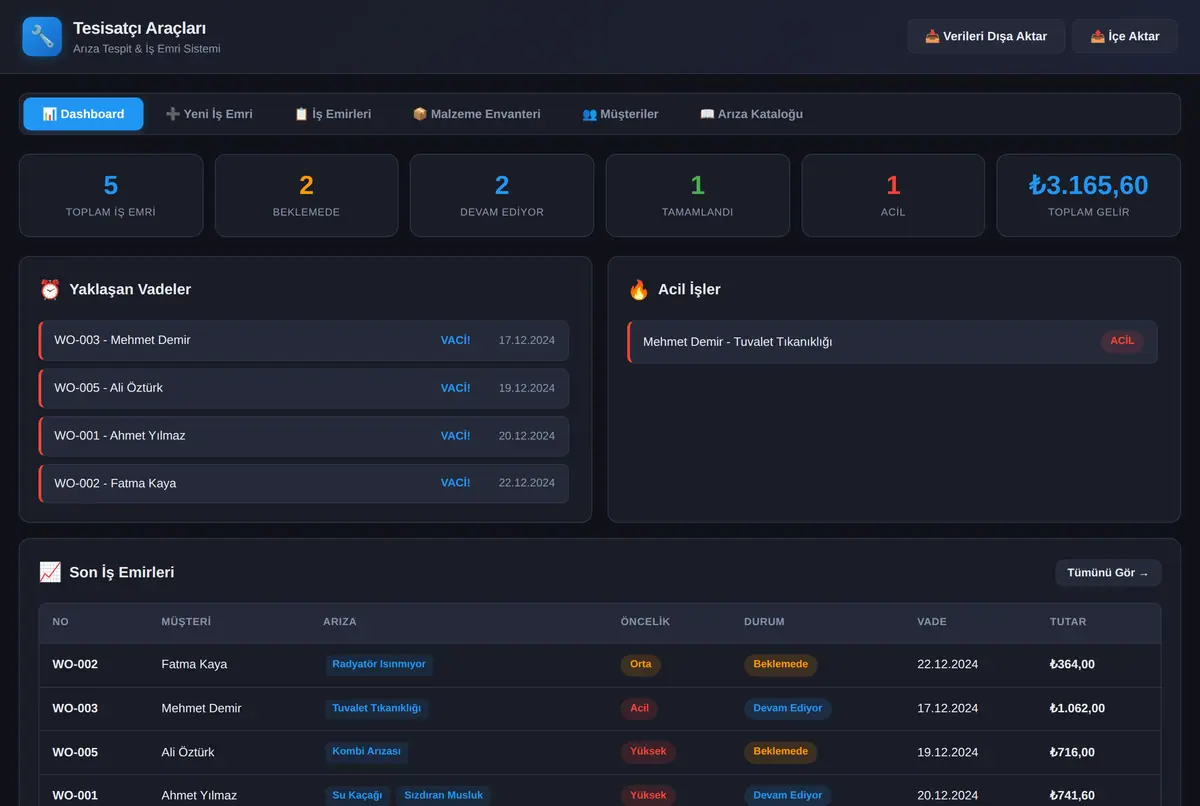Image resolution: width=1200 pixels, height=806 pixels.
Task: Open the Malzeme Envanteri tab
Action: pos(477,114)
